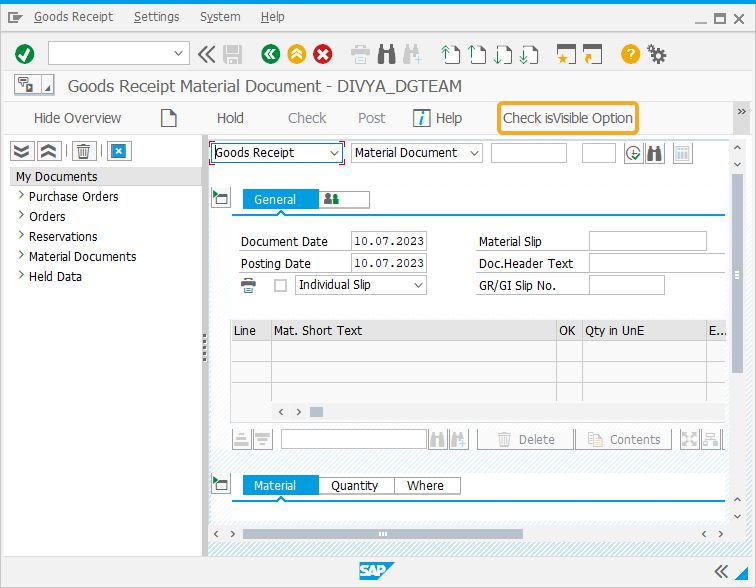Open the Help menu
This screenshot has height=588, width=756.
point(273,17)
